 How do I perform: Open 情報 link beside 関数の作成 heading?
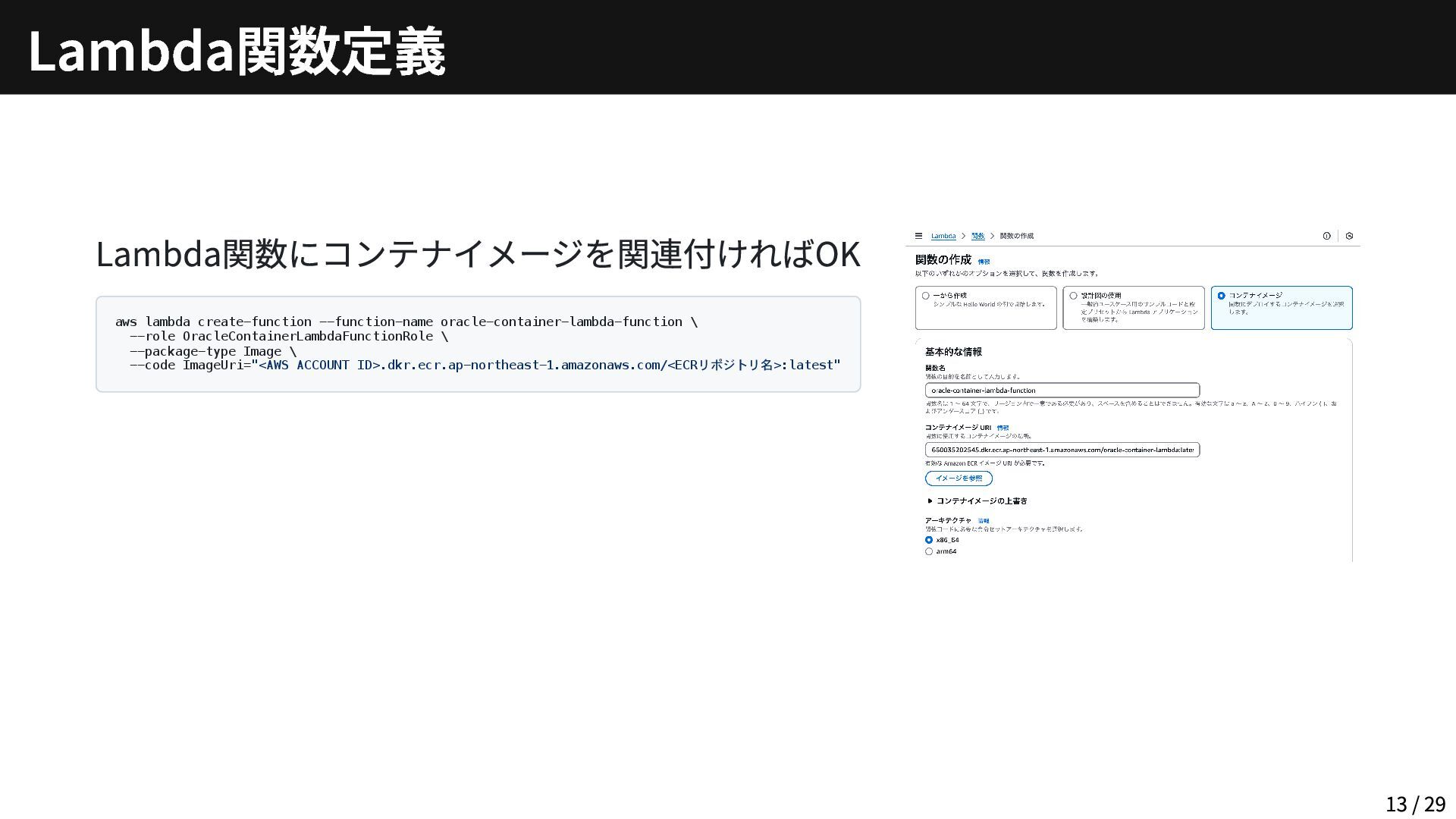984,262
